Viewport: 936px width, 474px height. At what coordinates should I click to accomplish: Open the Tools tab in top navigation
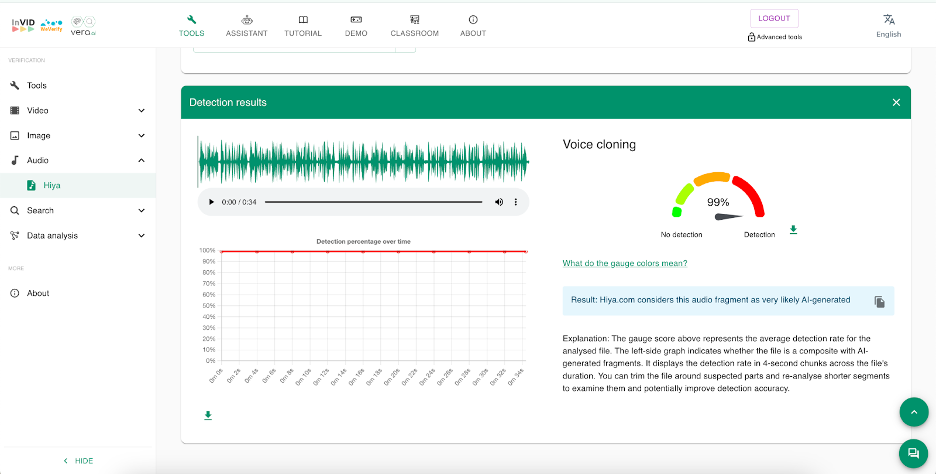tap(192, 26)
